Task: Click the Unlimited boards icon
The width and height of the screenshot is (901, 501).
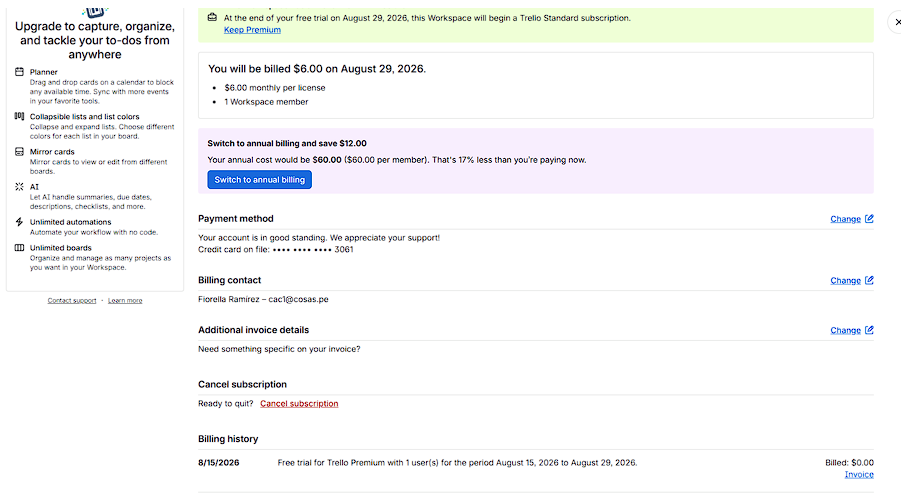Action: [19, 248]
